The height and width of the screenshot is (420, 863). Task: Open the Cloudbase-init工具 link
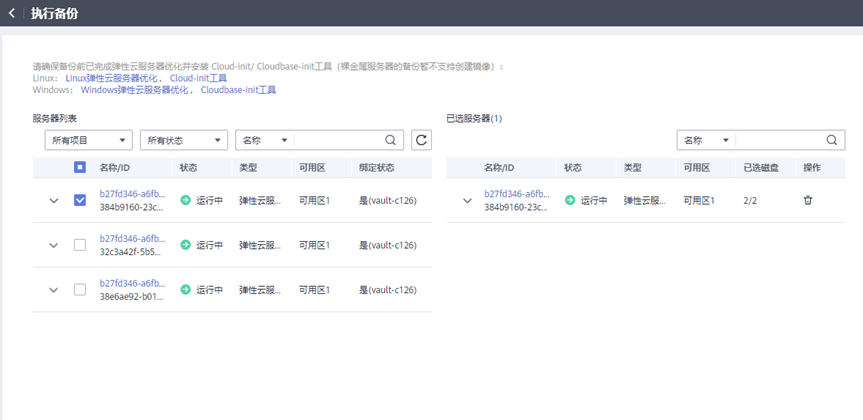[x=238, y=90]
